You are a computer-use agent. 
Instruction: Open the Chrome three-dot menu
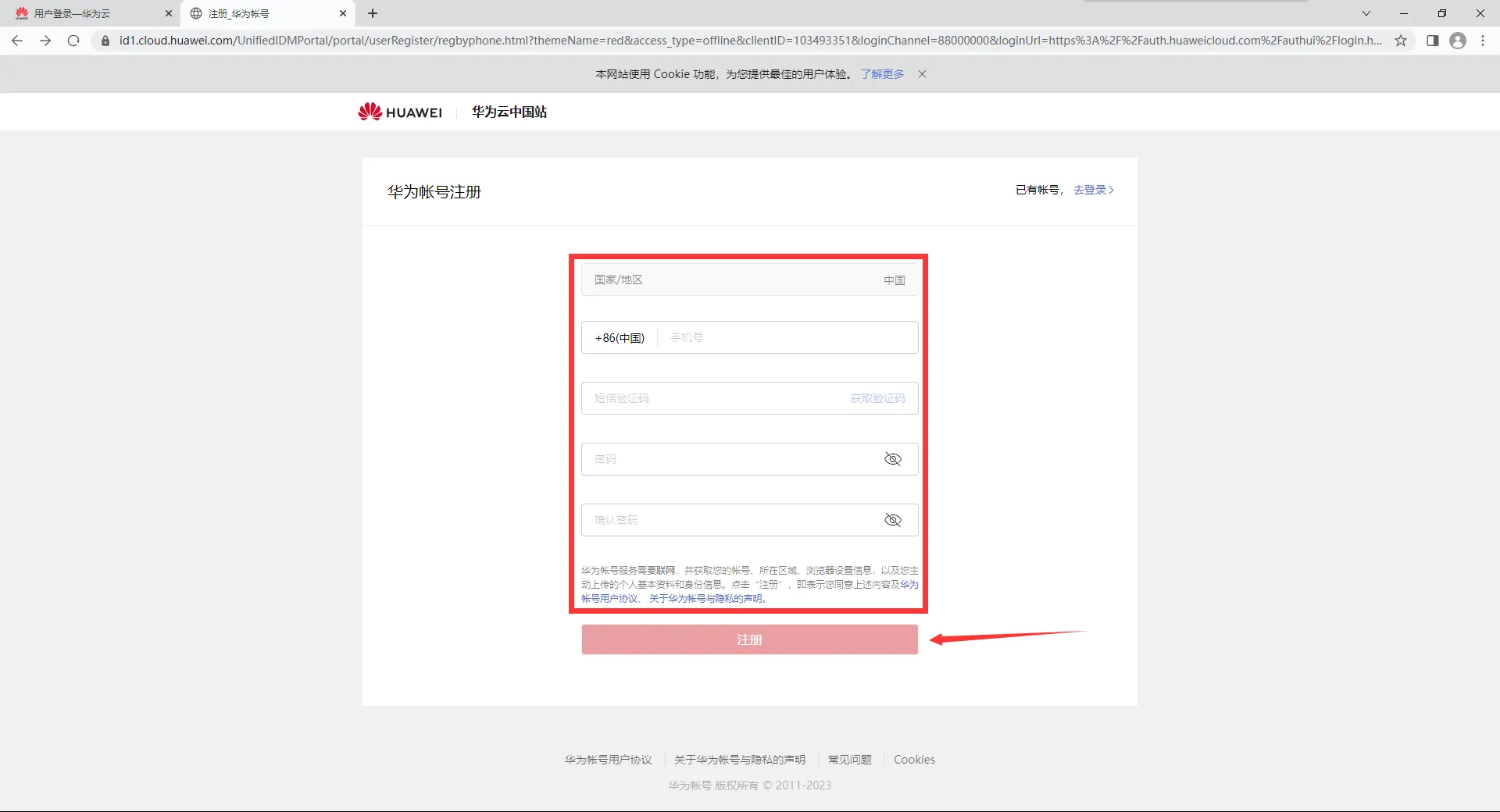[1483, 41]
